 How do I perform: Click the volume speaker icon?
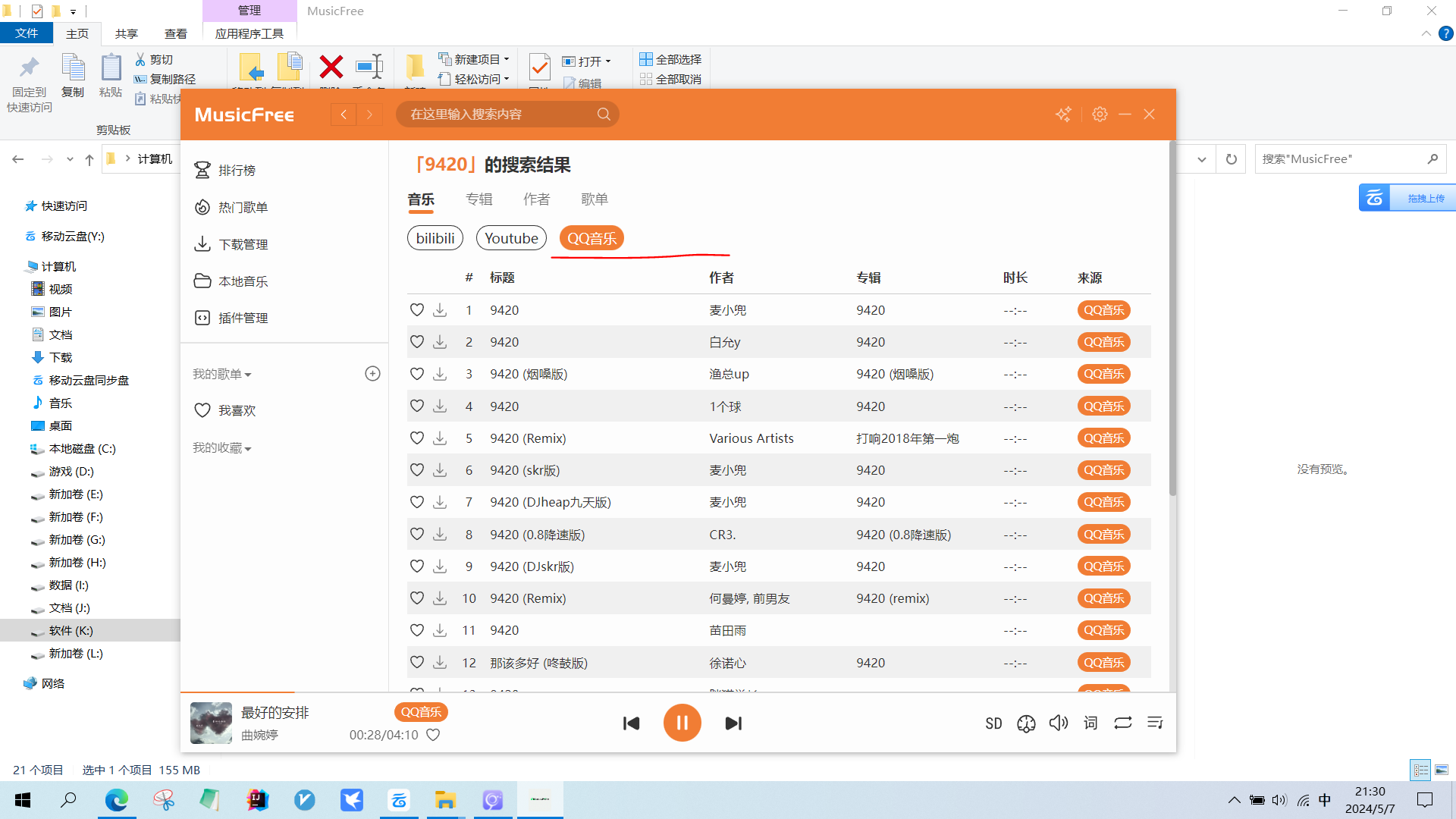[x=1058, y=723]
